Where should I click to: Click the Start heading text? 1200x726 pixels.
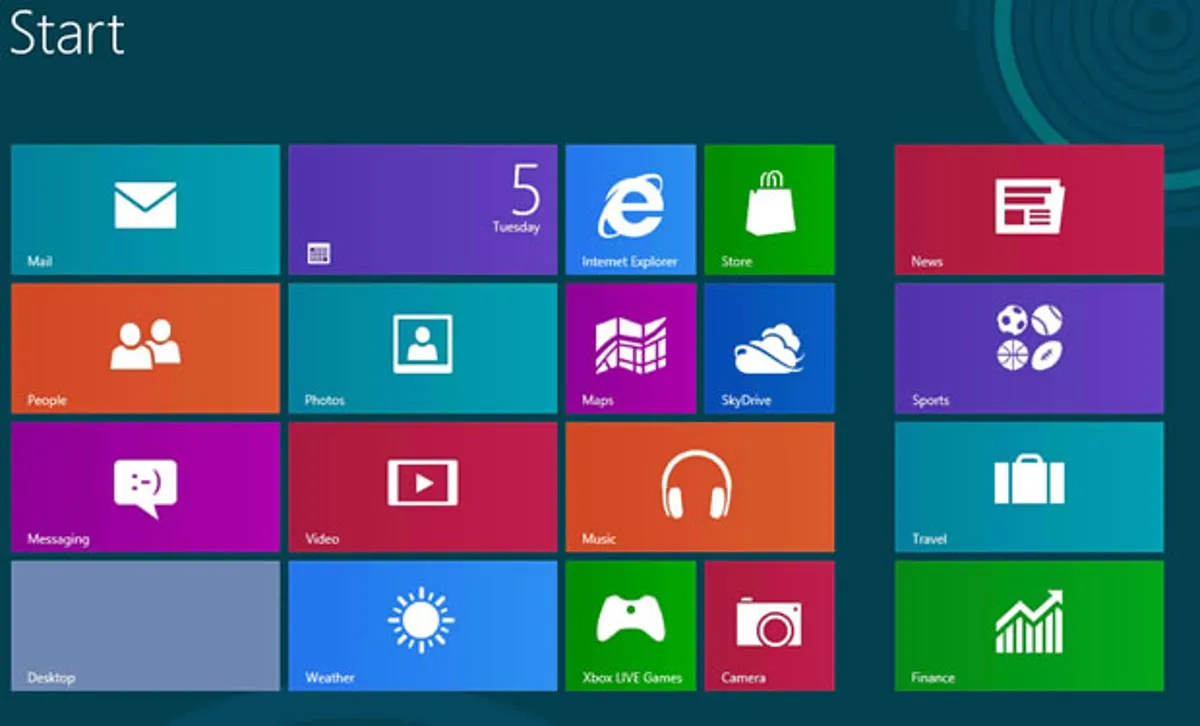coord(68,35)
